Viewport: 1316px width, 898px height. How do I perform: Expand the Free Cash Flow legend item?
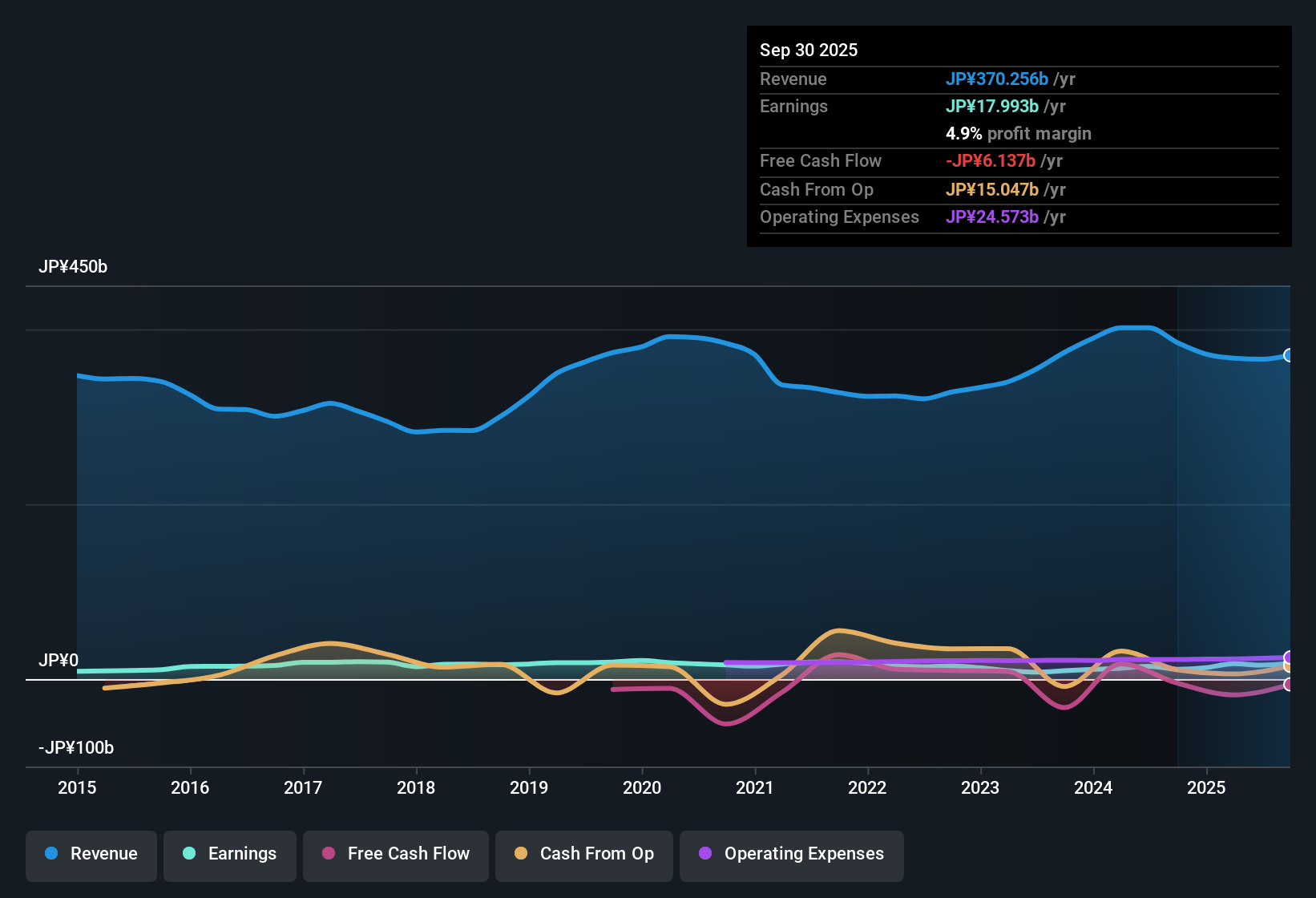(395, 854)
